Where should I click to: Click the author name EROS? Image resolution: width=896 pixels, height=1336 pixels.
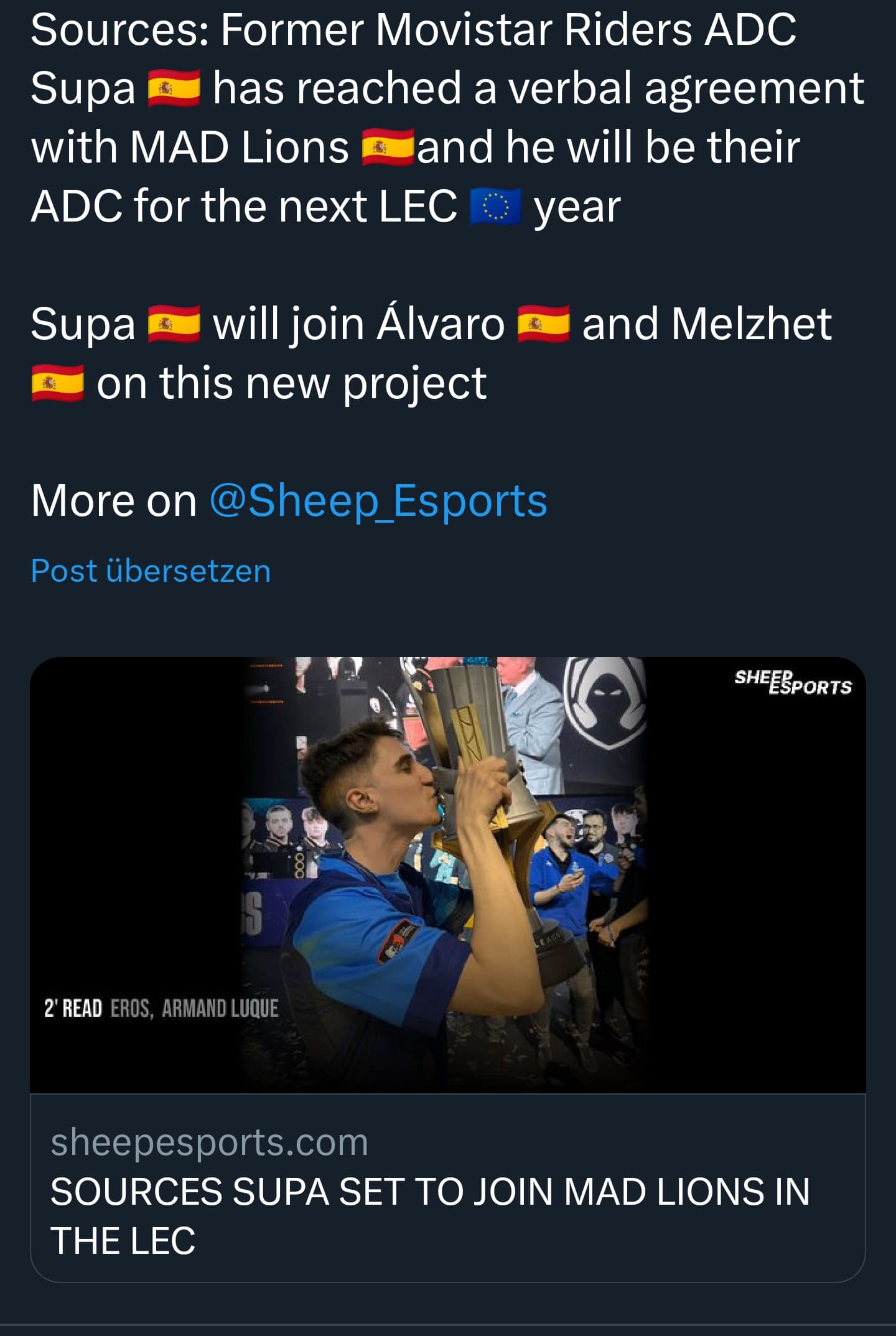[x=131, y=1008]
